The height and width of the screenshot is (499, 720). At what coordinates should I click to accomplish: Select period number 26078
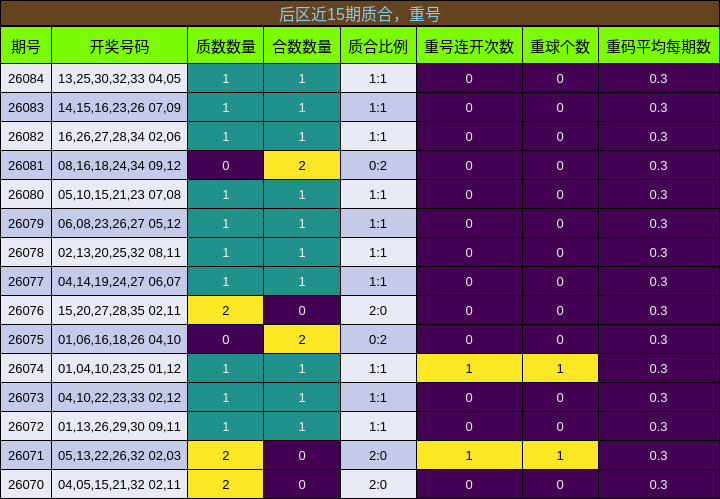coord(26,252)
